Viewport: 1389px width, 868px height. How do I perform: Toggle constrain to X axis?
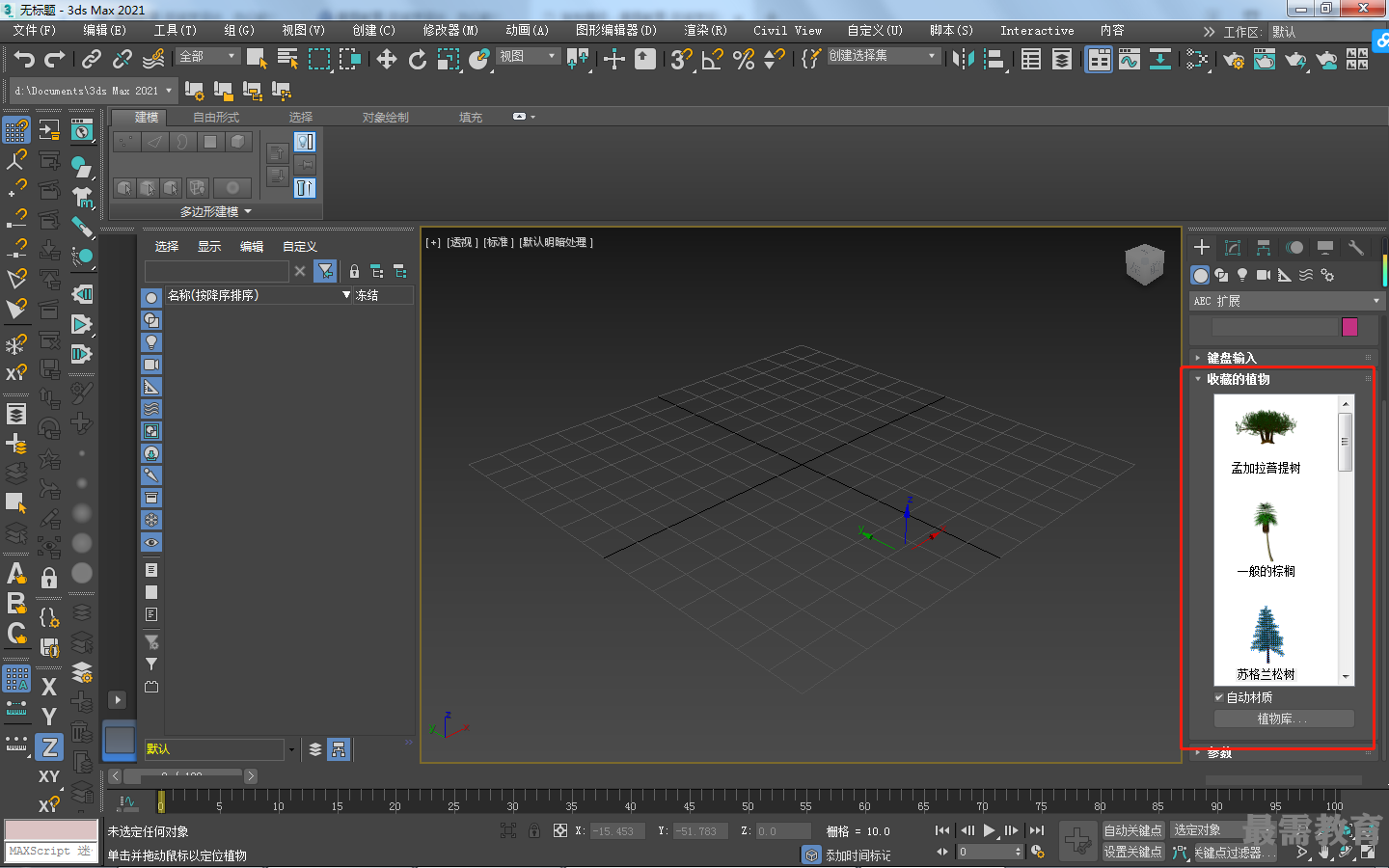(49, 687)
